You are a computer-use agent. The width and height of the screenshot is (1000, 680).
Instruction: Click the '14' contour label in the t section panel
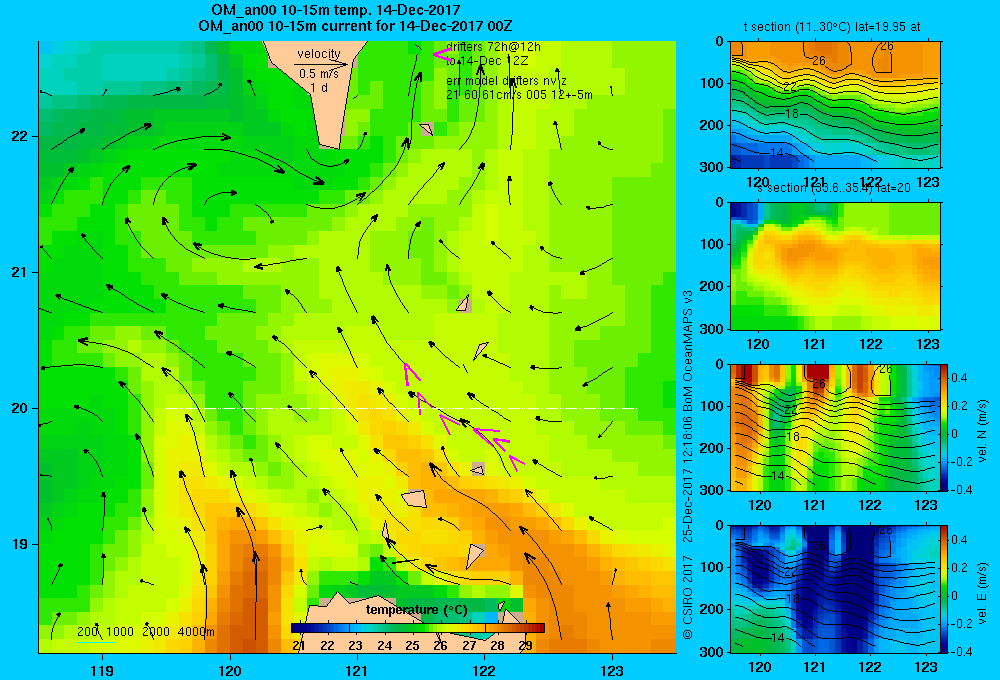click(776, 153)
